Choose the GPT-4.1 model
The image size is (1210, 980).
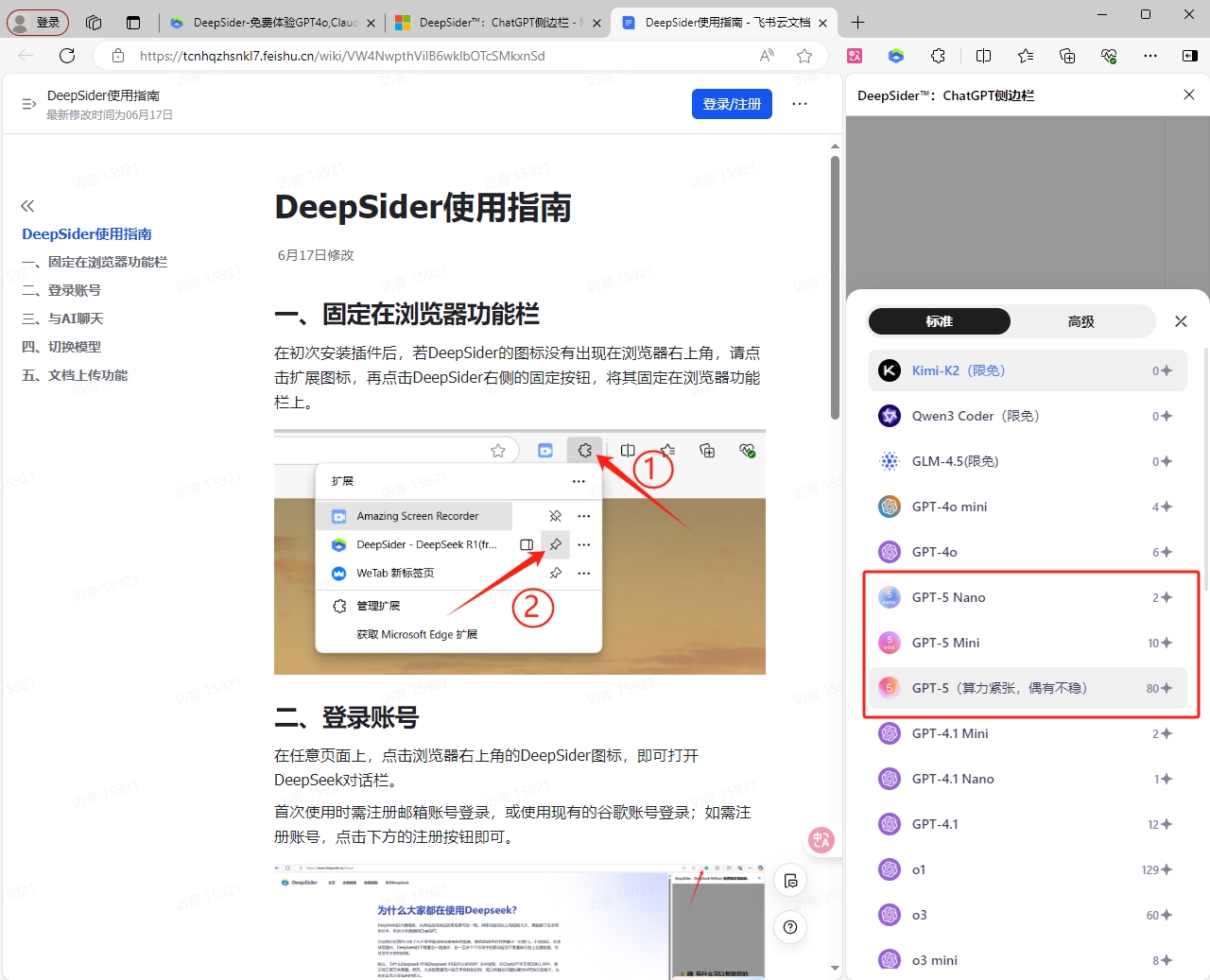[1028, 824]
